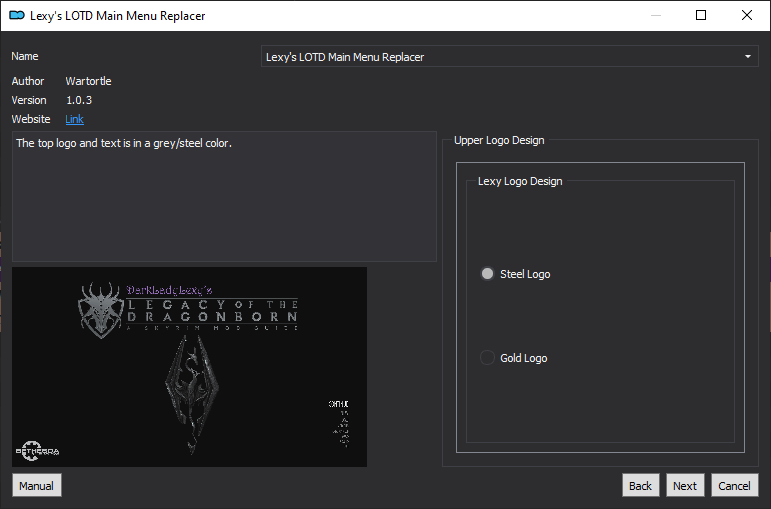The height and width of the screenshot is (509, 771).
Task: Click the version number 1.0.3
Action: pyautogui.click(x=79, y=100)
